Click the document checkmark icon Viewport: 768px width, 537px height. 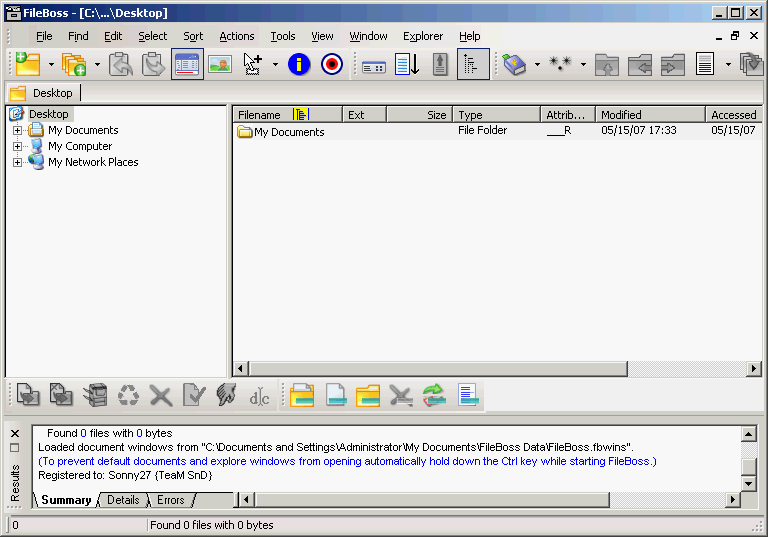(x=194, y=394)
